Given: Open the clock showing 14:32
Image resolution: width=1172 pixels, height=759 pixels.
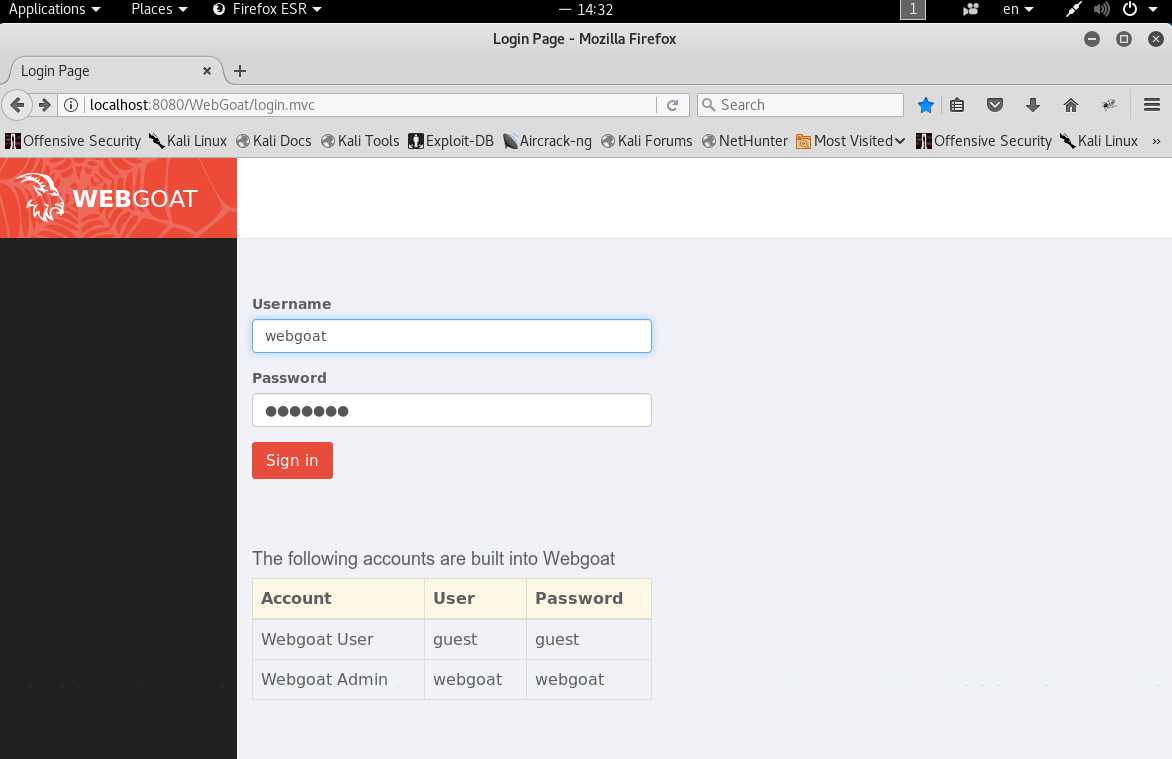Looking at the screenshot, I should [594, 10].
